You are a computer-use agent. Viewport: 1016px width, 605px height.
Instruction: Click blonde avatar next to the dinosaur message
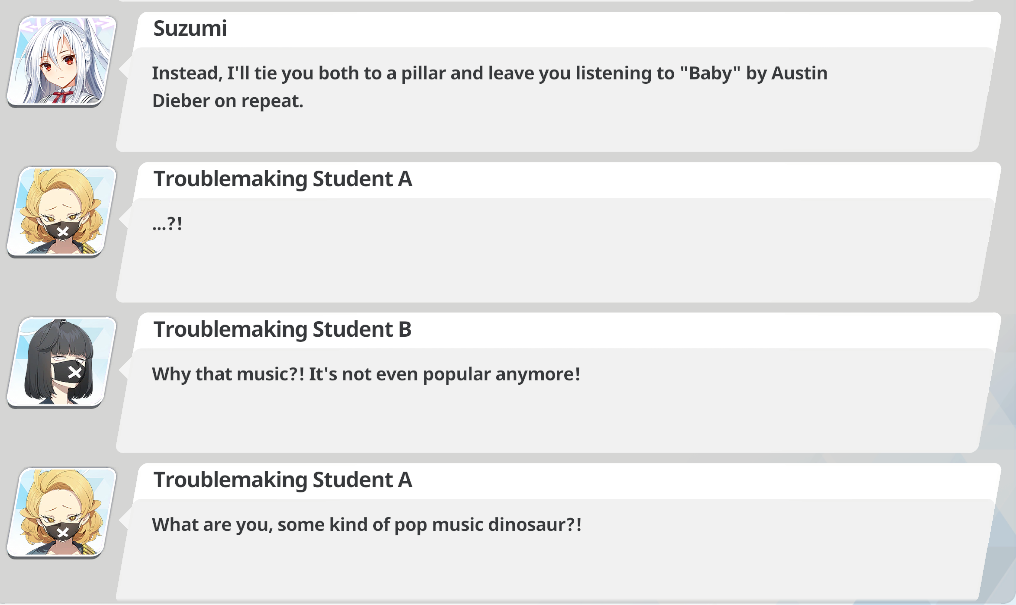62,512
